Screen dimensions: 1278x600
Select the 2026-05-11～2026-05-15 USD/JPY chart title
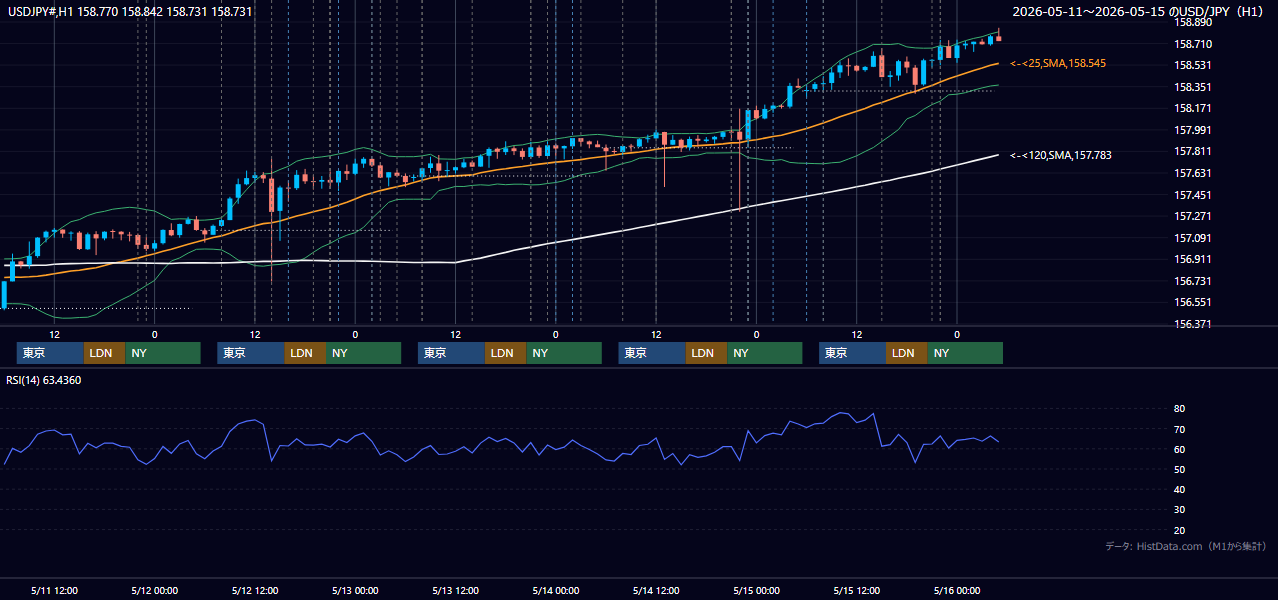tap(1140, 12)
